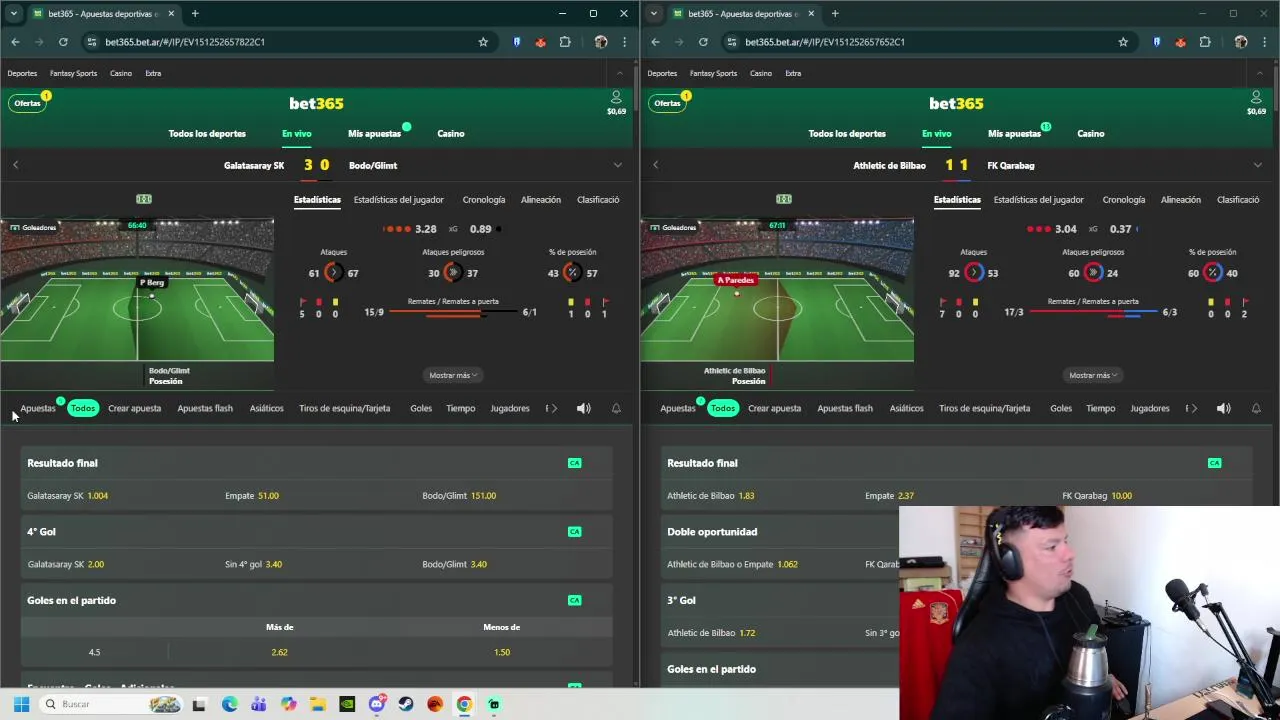1280x720 pixels.
Task: Expand Mostrar más in left window
Action: pos(453,375)
